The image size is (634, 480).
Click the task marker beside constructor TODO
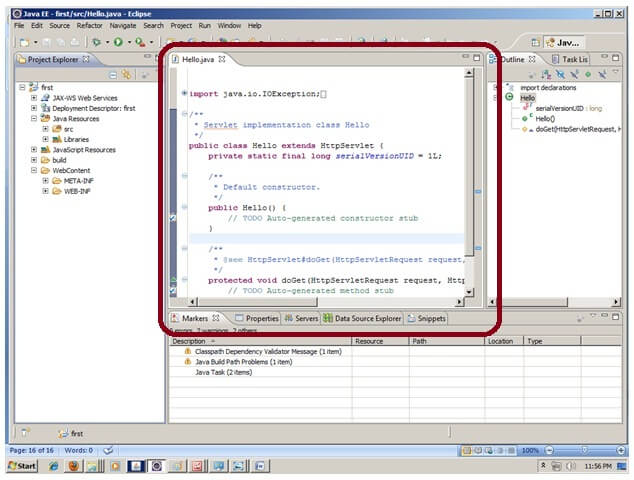click(x=173, y=218)
